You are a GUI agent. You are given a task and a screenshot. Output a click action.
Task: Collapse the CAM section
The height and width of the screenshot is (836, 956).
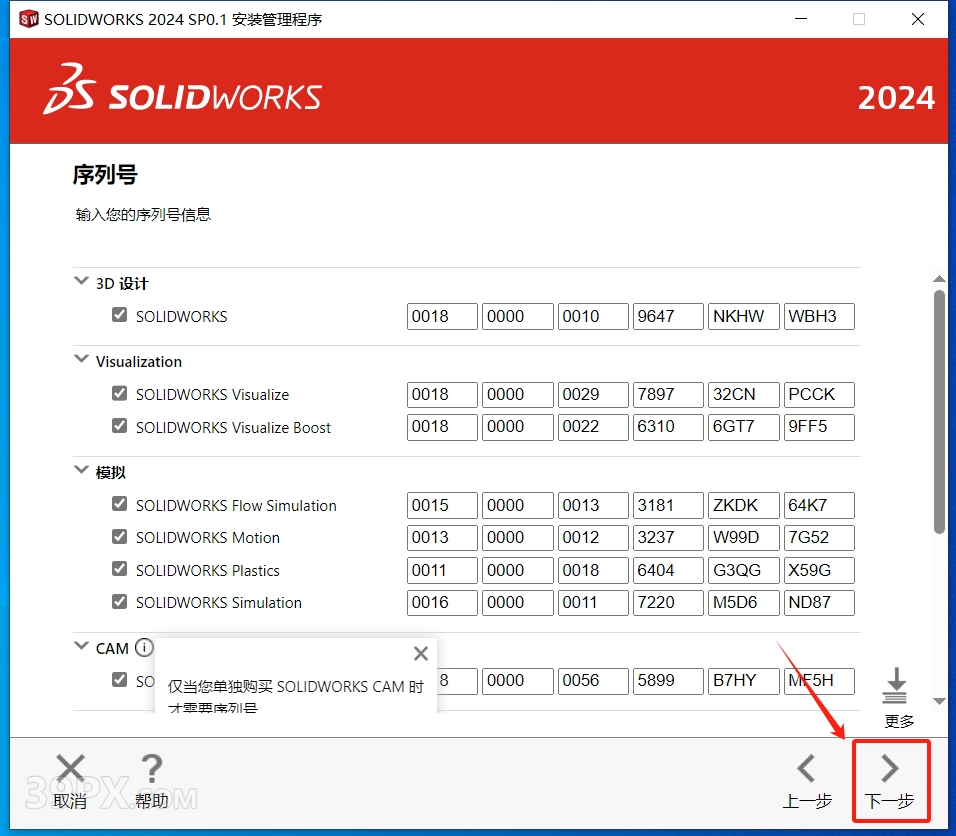click(82, 647)
